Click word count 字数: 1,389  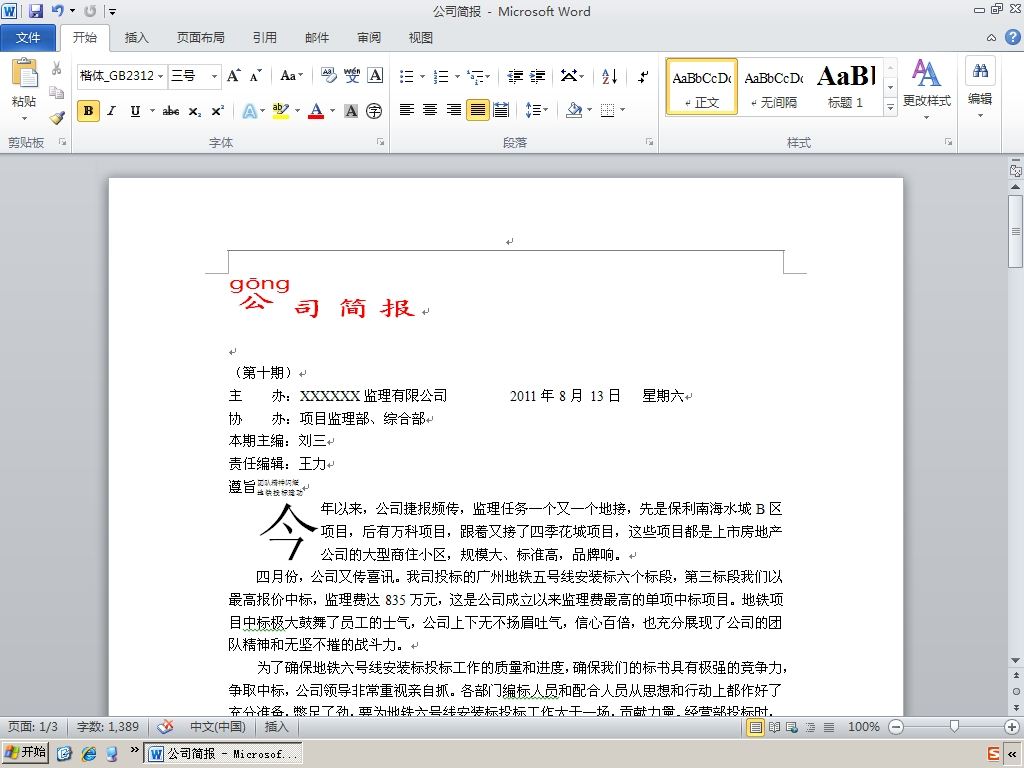(x=108, y=727)
